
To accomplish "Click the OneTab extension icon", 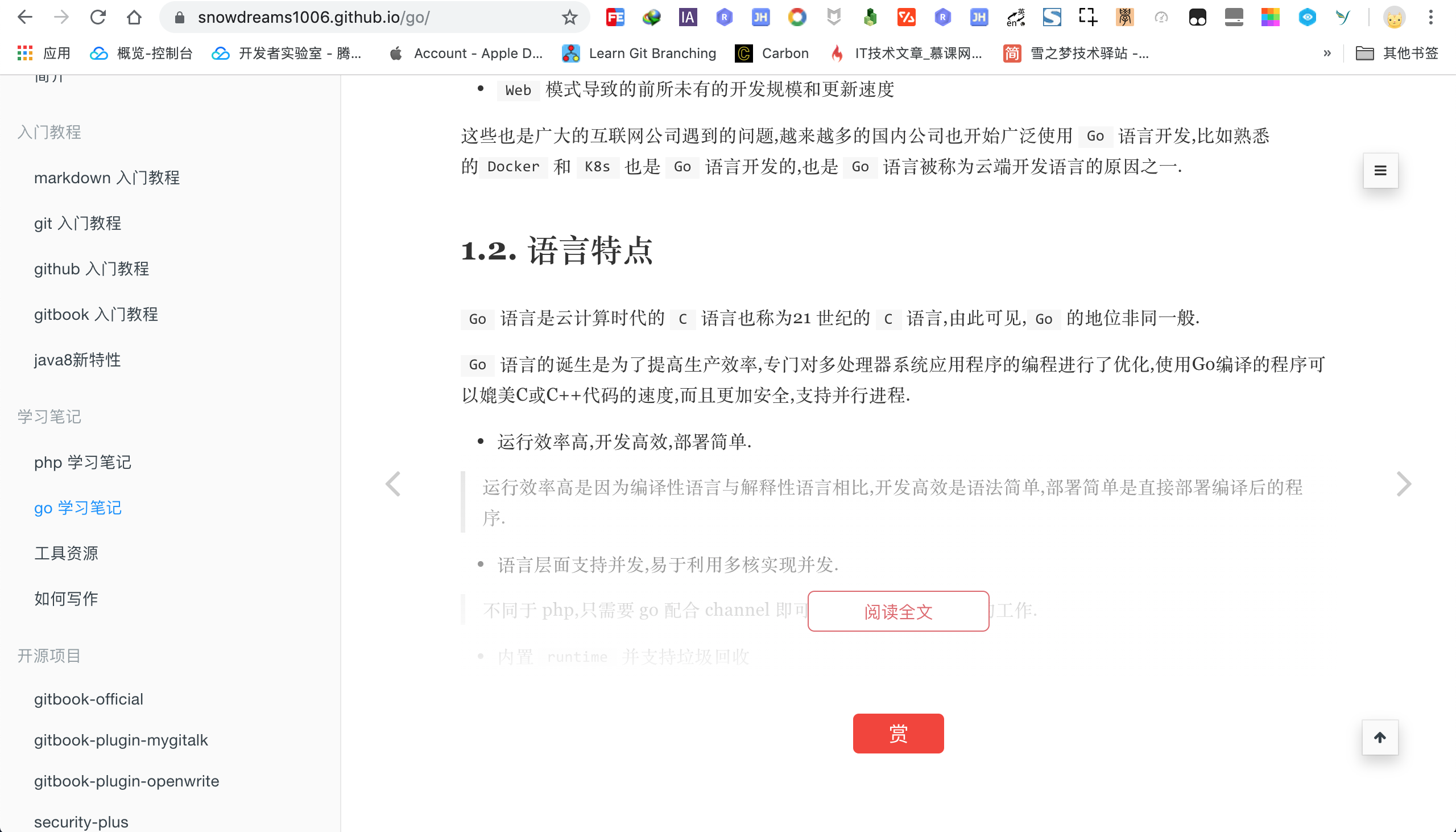I will pyautogui.click(x=1197, y=17).
